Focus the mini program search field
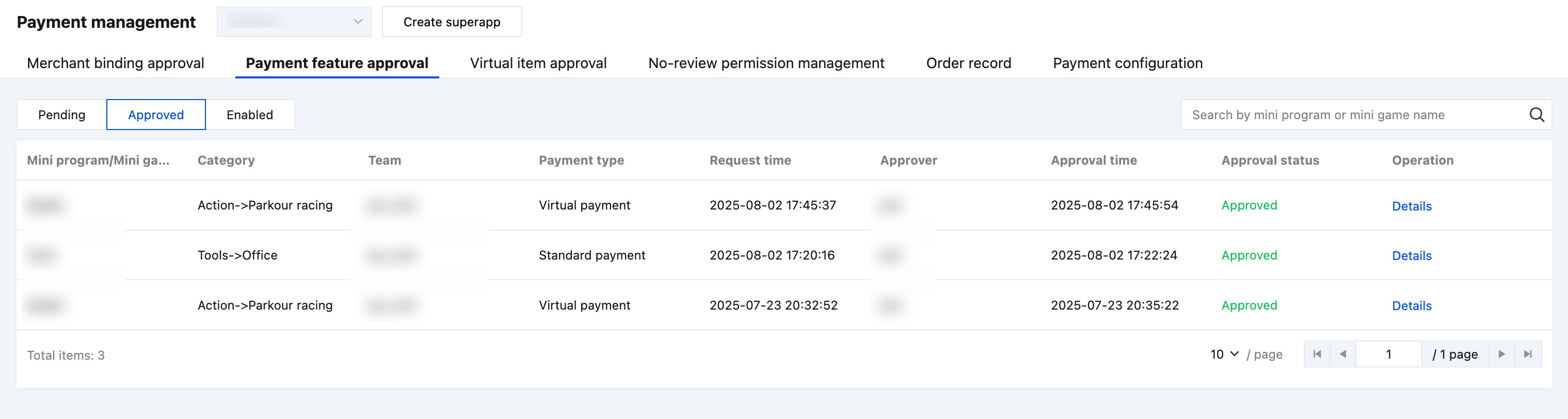1568x419 pixels. (x=1351, y=115)
